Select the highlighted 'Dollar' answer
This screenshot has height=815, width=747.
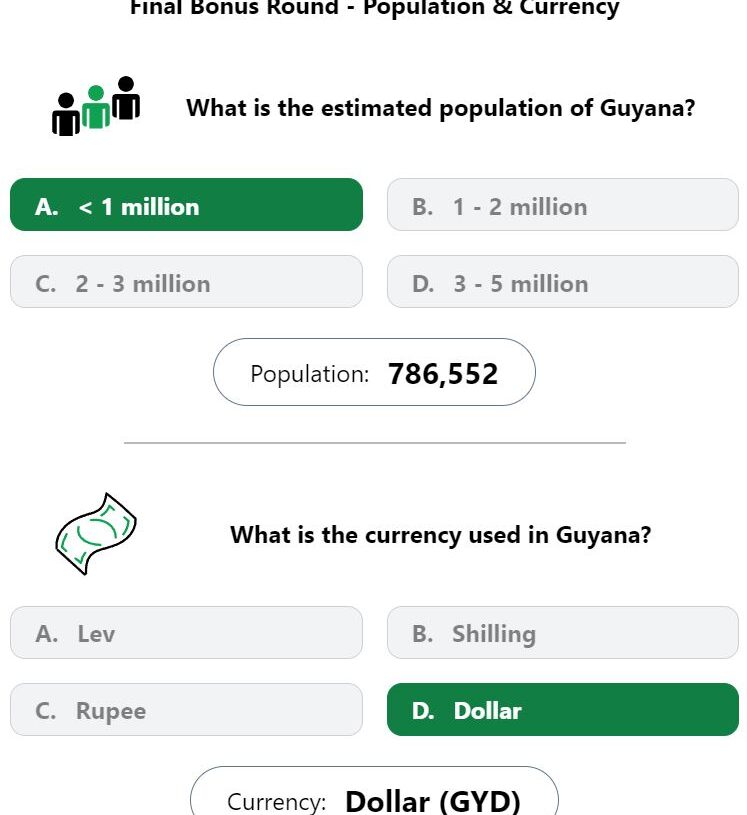562,709
